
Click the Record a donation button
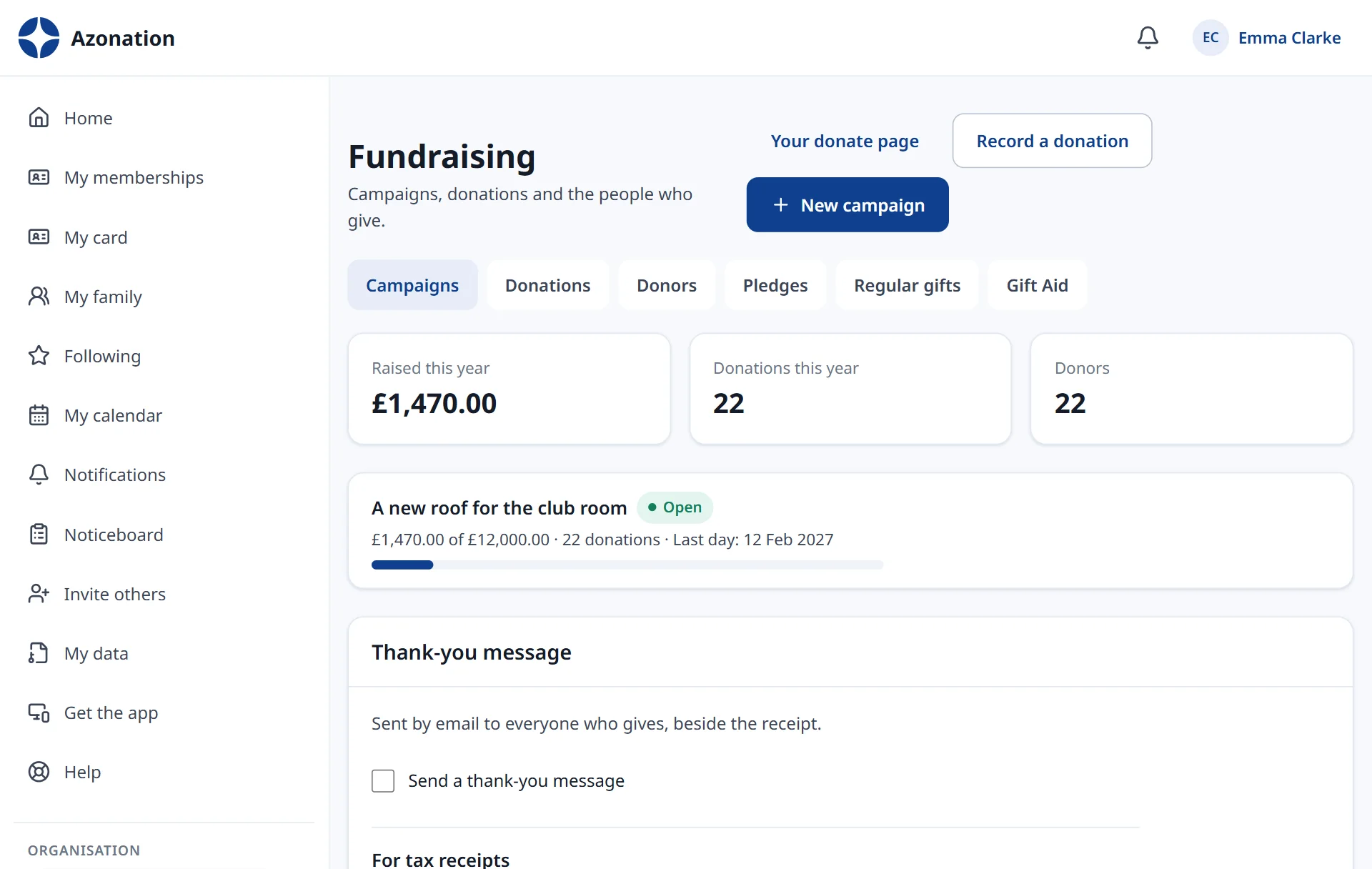tap(1052, 141)
